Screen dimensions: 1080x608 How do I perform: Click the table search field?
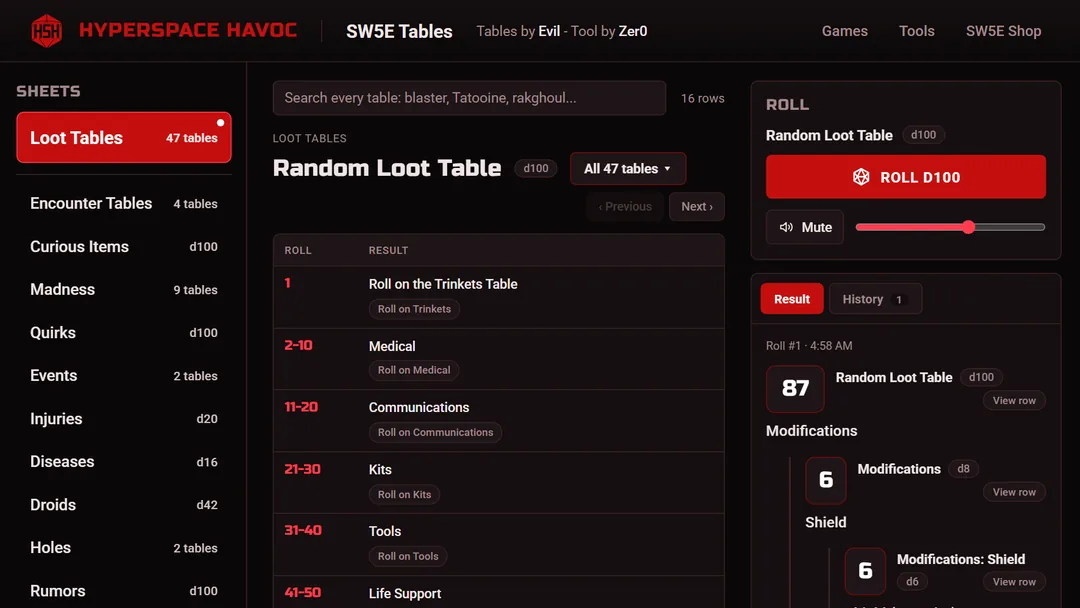[x=469, y=98]
